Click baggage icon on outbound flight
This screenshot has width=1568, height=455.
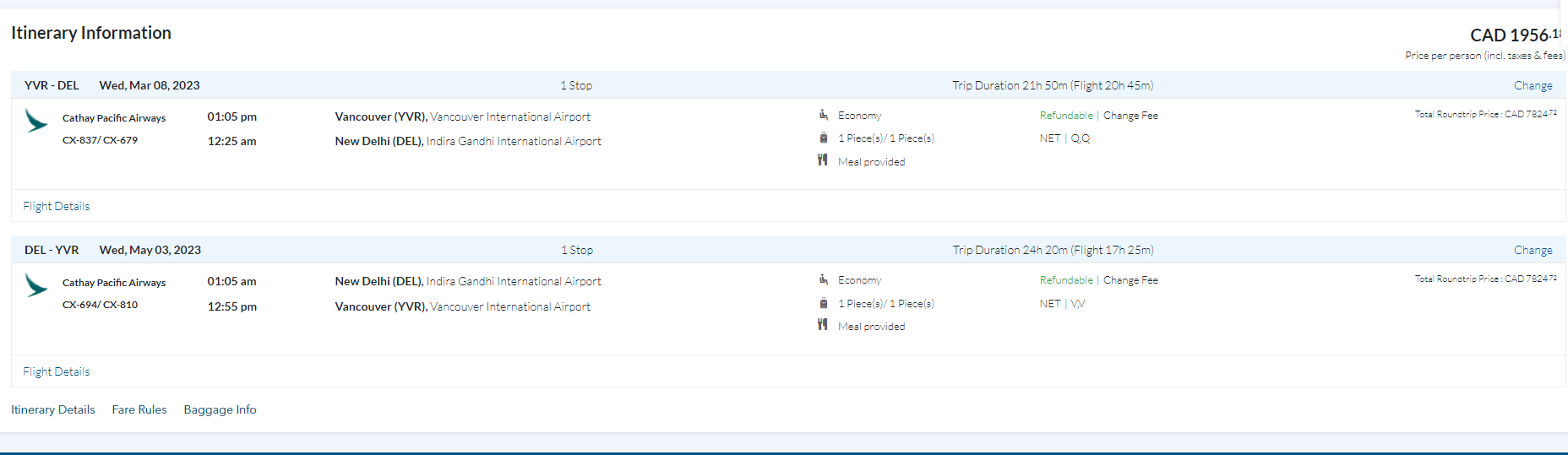pos(823,138)
